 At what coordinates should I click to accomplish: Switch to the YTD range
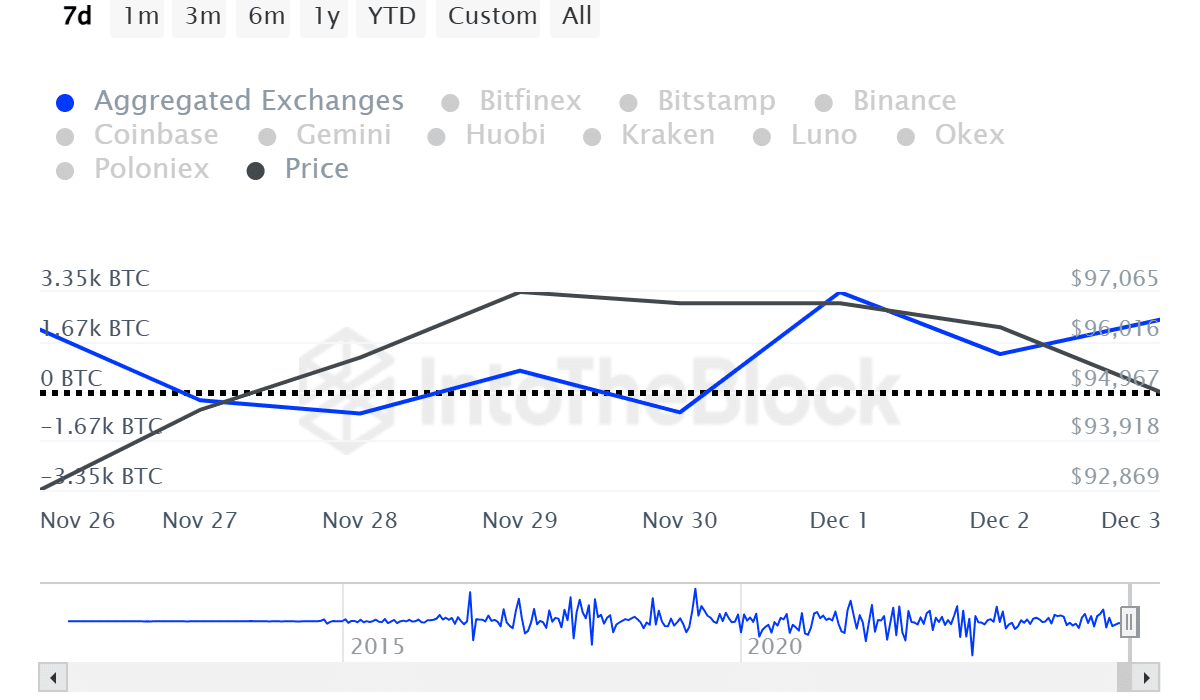(x=391, y=17)
